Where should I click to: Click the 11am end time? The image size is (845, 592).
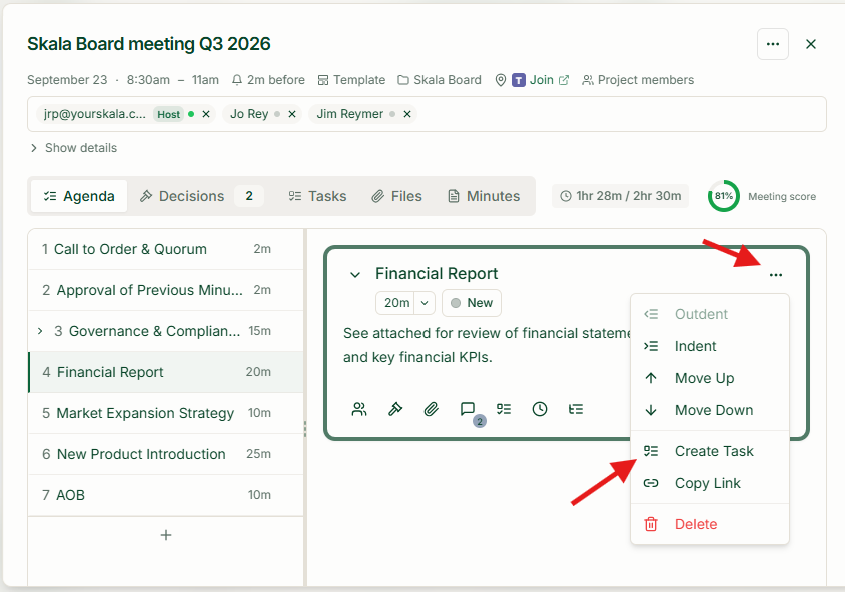point(205,80)
